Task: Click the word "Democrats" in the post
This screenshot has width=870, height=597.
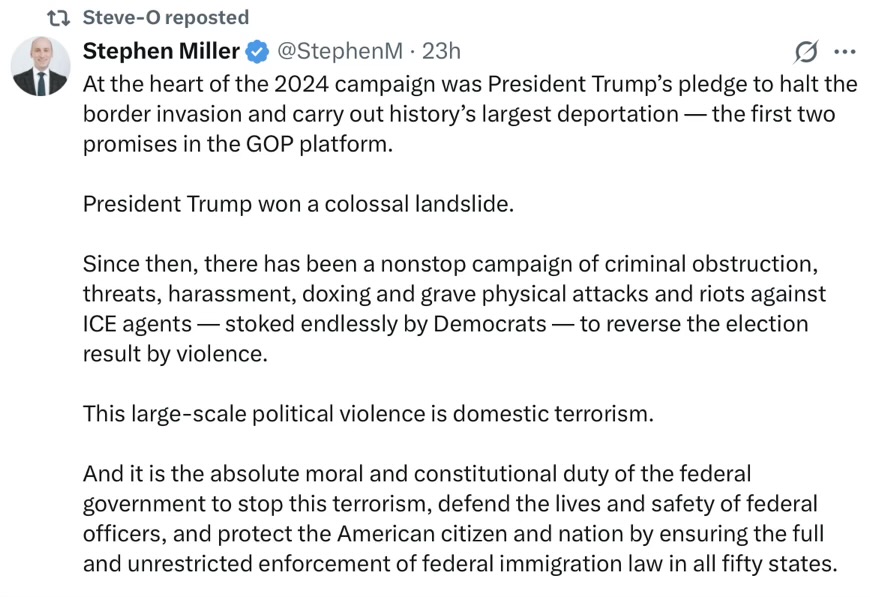Action: [490, 324]
